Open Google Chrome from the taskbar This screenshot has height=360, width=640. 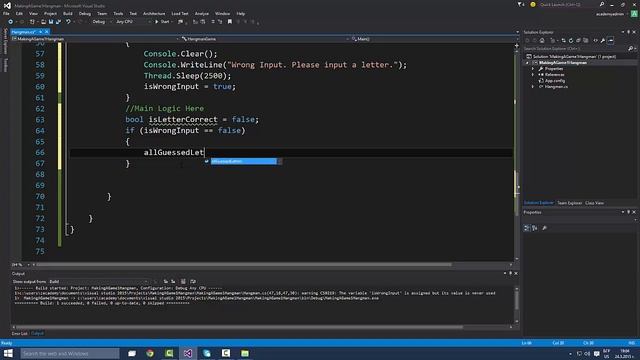point(150,353)
